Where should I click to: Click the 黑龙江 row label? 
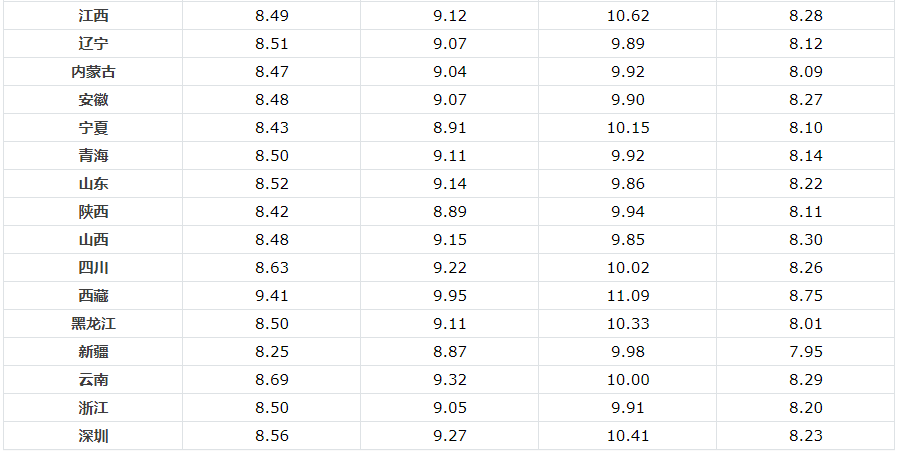click(x=93, y=324)
